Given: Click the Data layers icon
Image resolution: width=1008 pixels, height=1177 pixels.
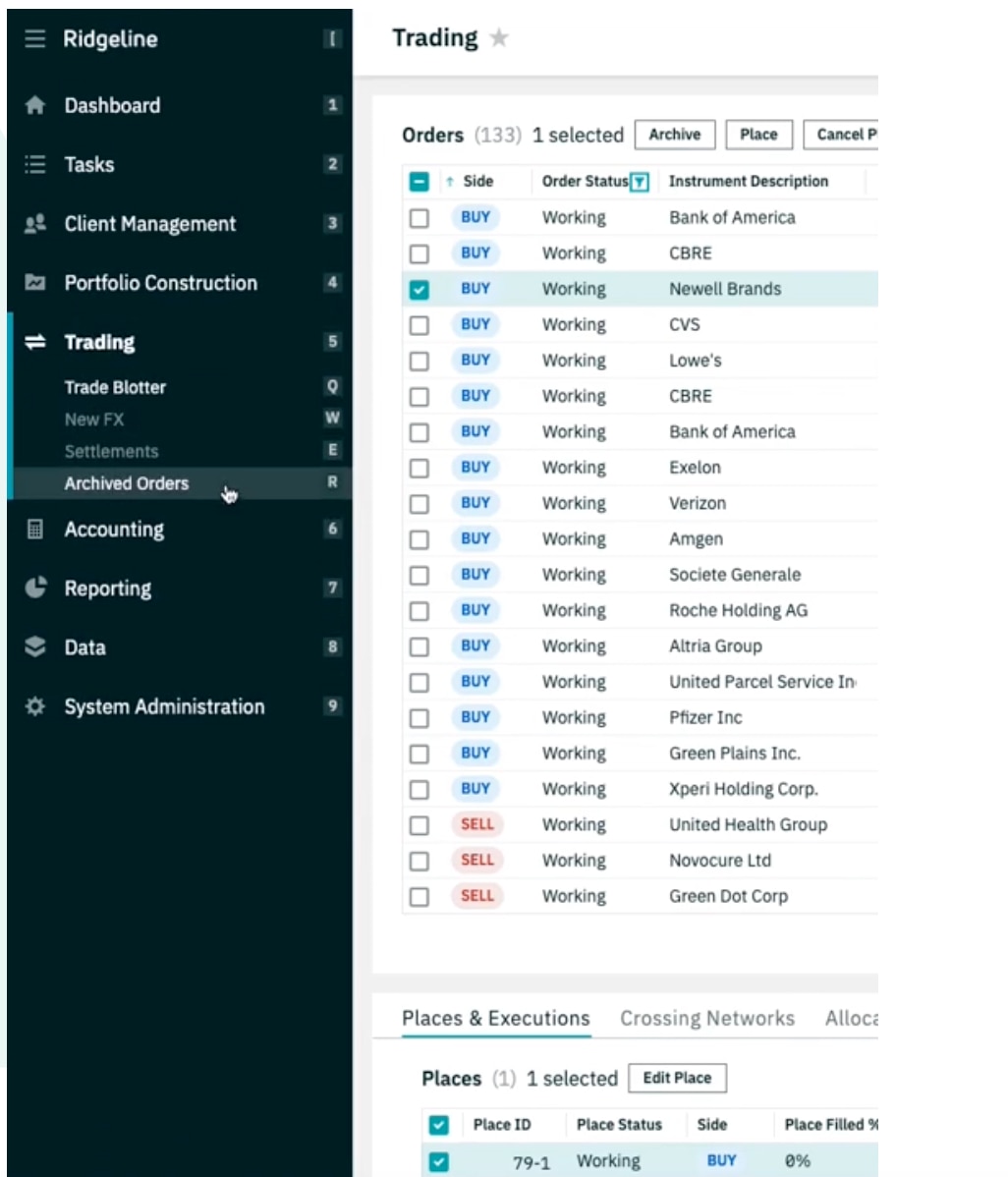Looking at the screenshot, I should point(34,647).
